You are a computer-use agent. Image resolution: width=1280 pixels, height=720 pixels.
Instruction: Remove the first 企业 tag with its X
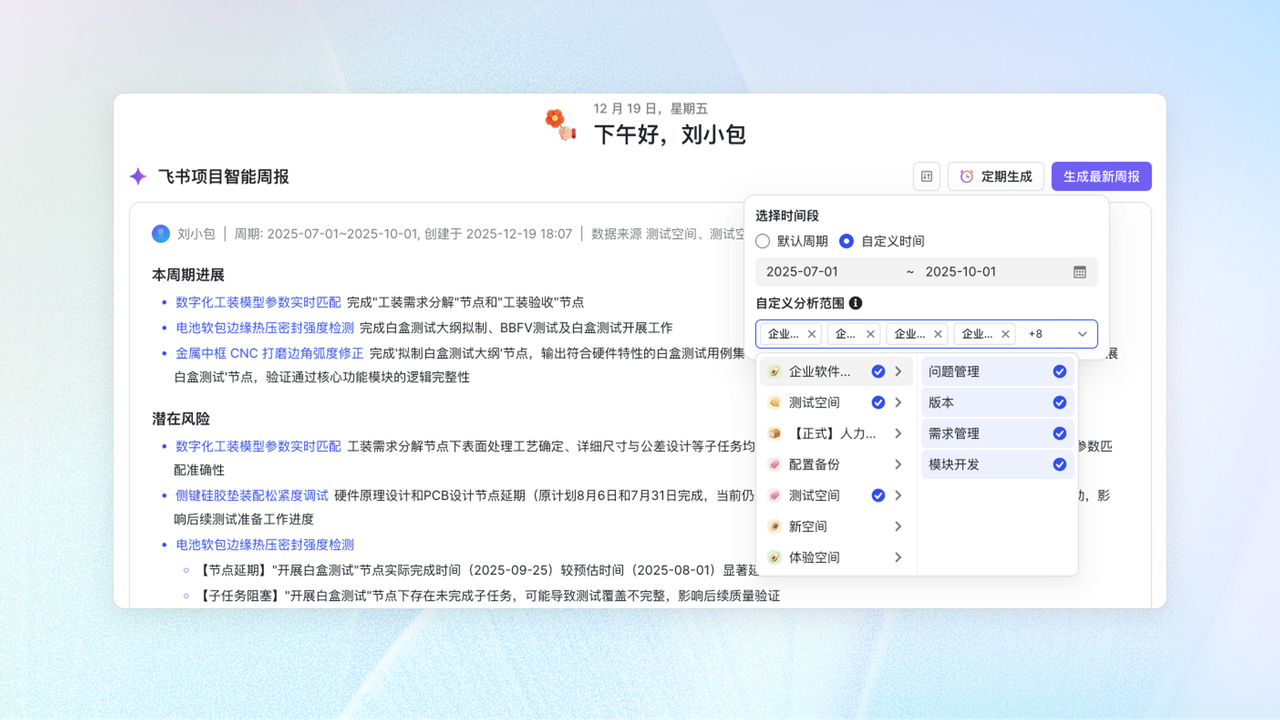click(x=812, y=334)
